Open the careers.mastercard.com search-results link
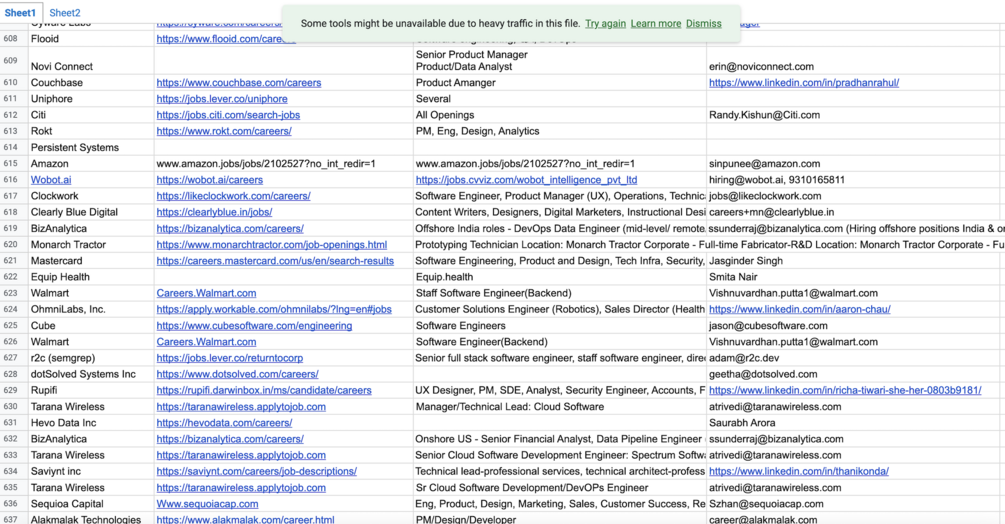Viewport: 1005px width, 524px height. [x=275, y=261]
